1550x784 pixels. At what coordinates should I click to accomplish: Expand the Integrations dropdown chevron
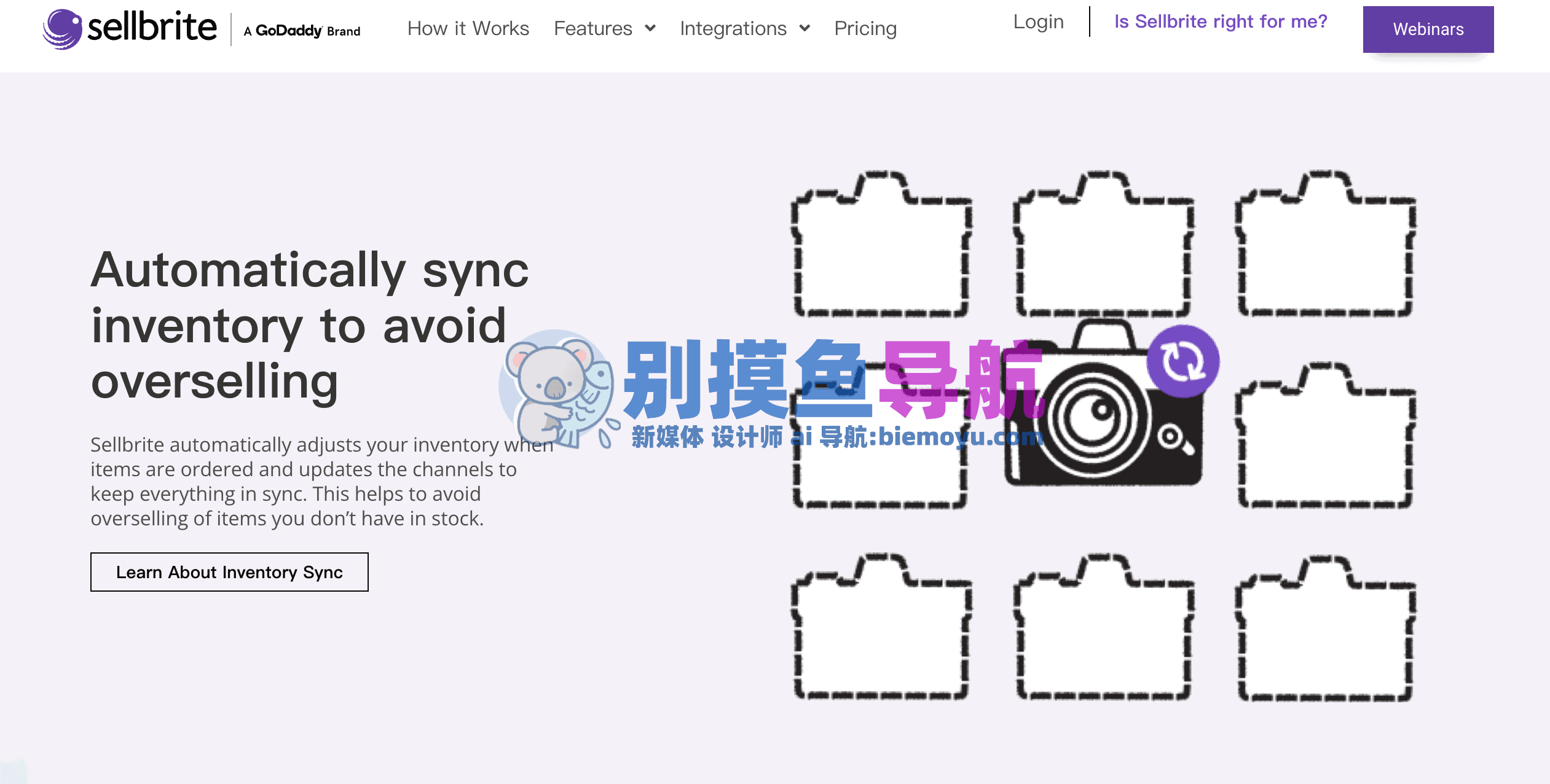pyautogui.click(x=805, y=28)
